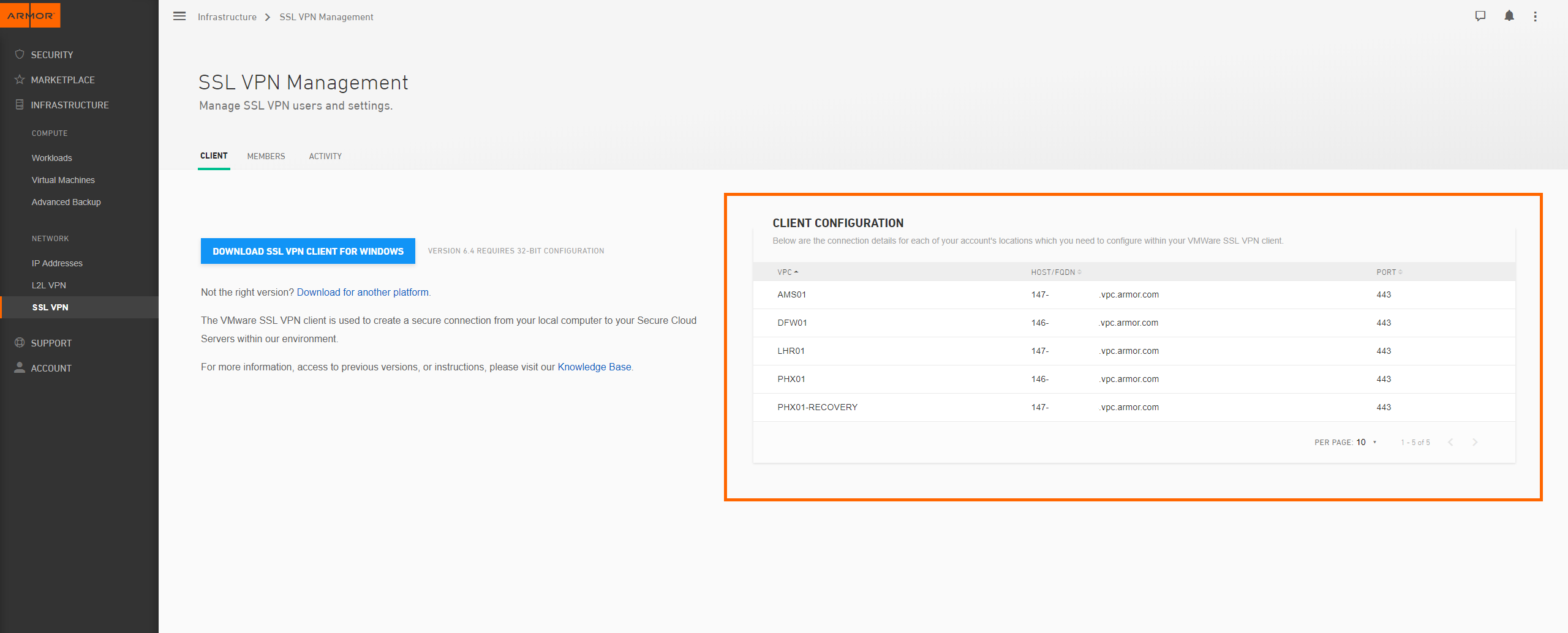
Task: Open Virtual Machines in the sidebar
Action: (63, 180)
